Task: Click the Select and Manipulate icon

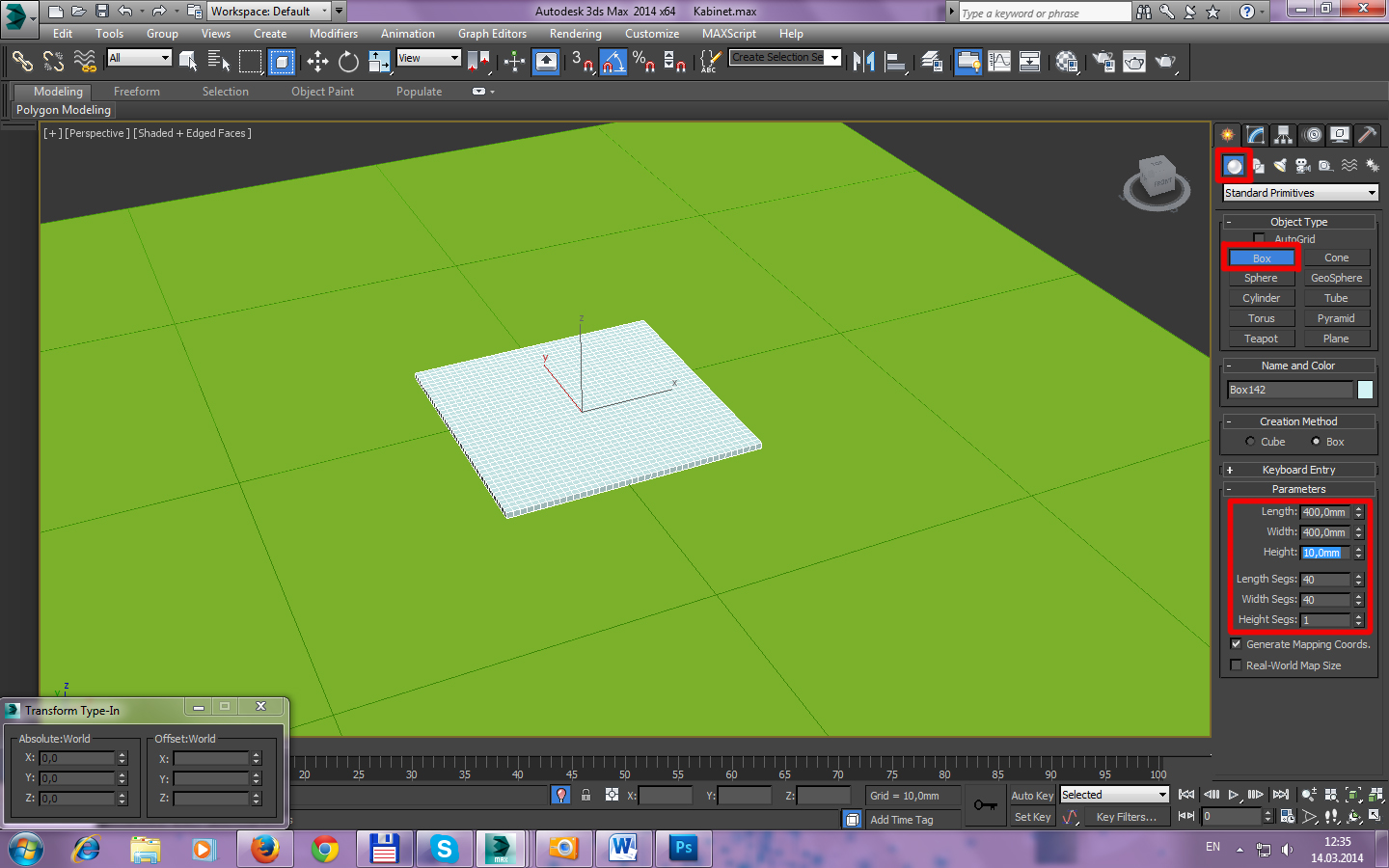Action: (514, 62)
